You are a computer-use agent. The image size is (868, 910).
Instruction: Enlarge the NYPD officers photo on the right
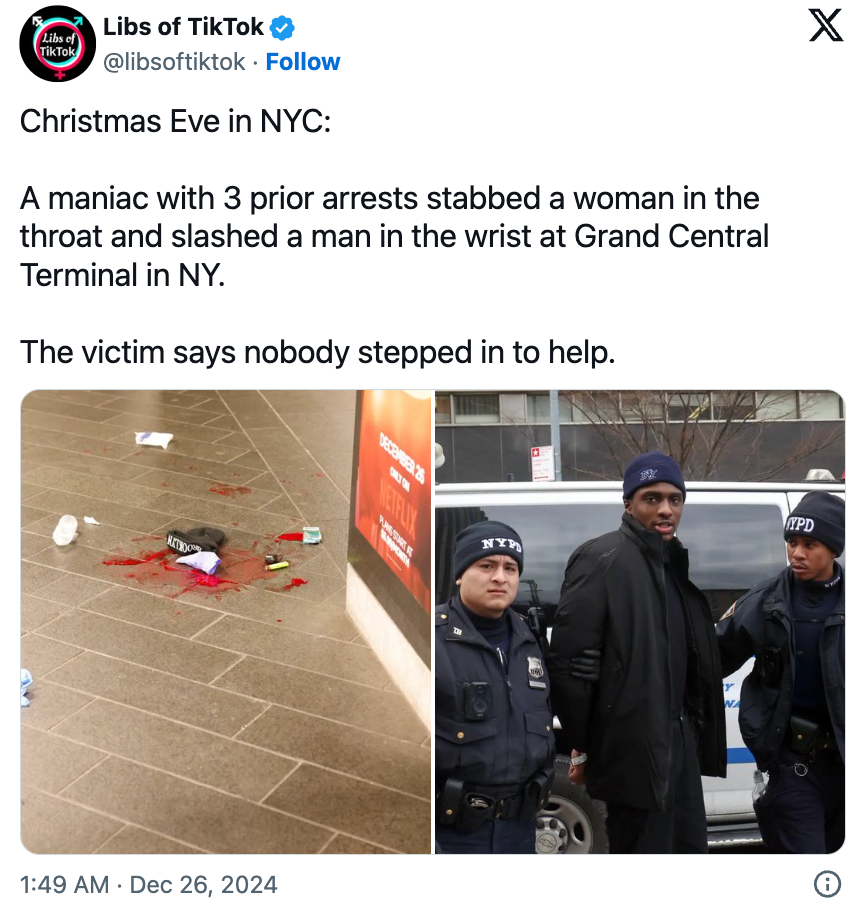coord(640,622)
